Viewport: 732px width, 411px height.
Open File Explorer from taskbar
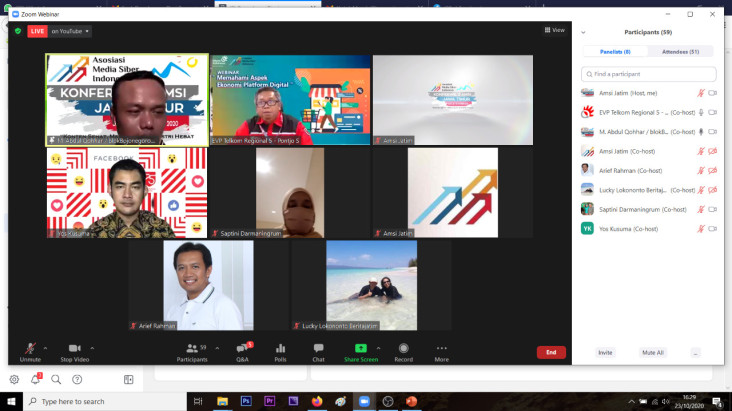pyautogui.click(x=222, y=402)
